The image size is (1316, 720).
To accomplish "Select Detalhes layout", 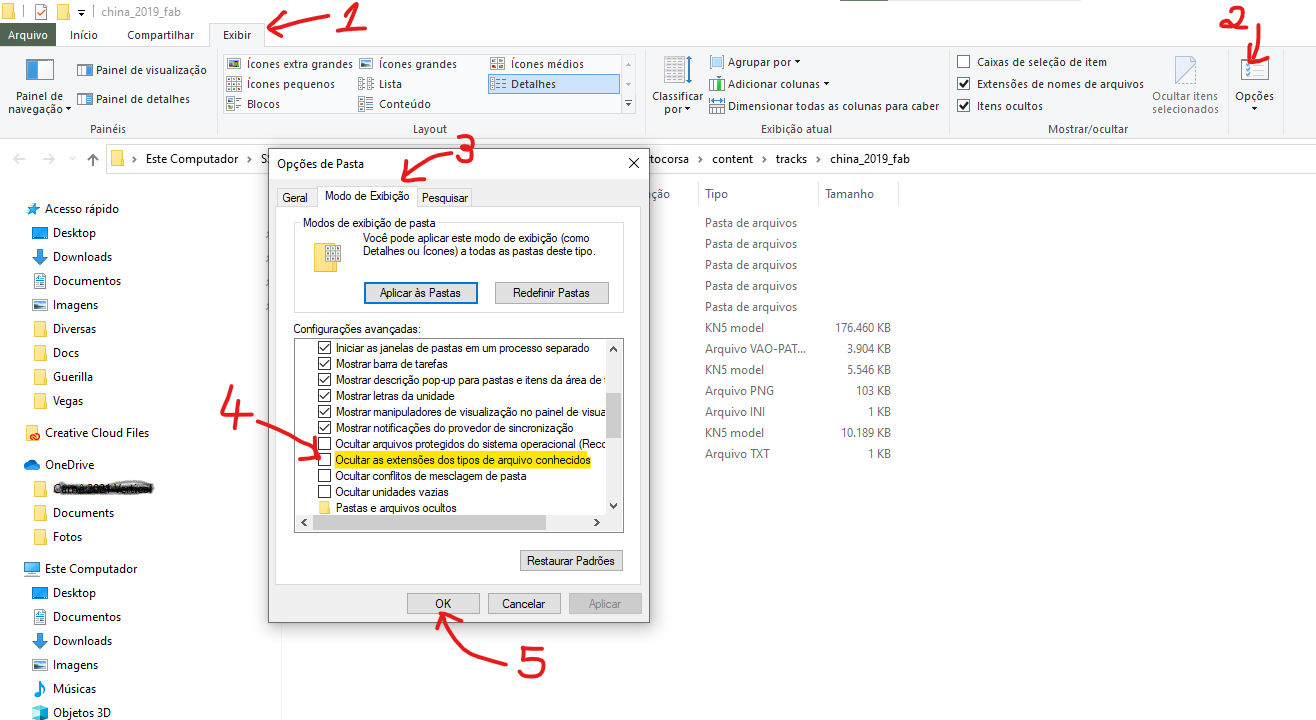I will point(553,84).
